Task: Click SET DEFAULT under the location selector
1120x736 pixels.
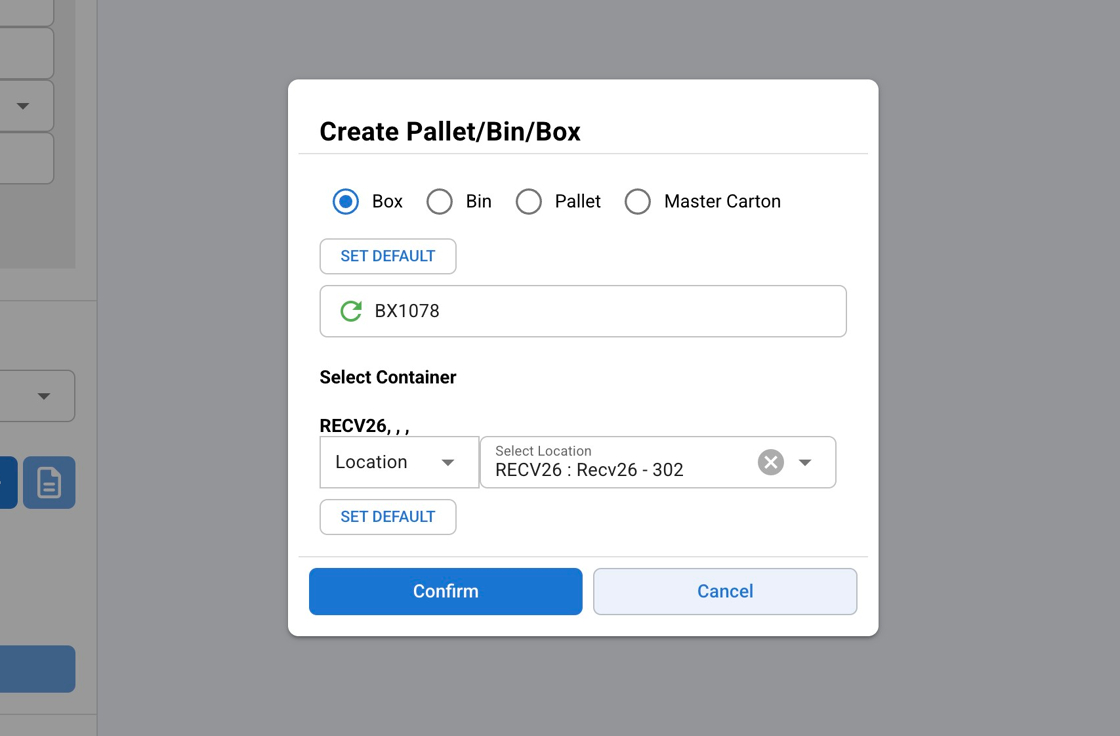Action: (x=388, y=517)
